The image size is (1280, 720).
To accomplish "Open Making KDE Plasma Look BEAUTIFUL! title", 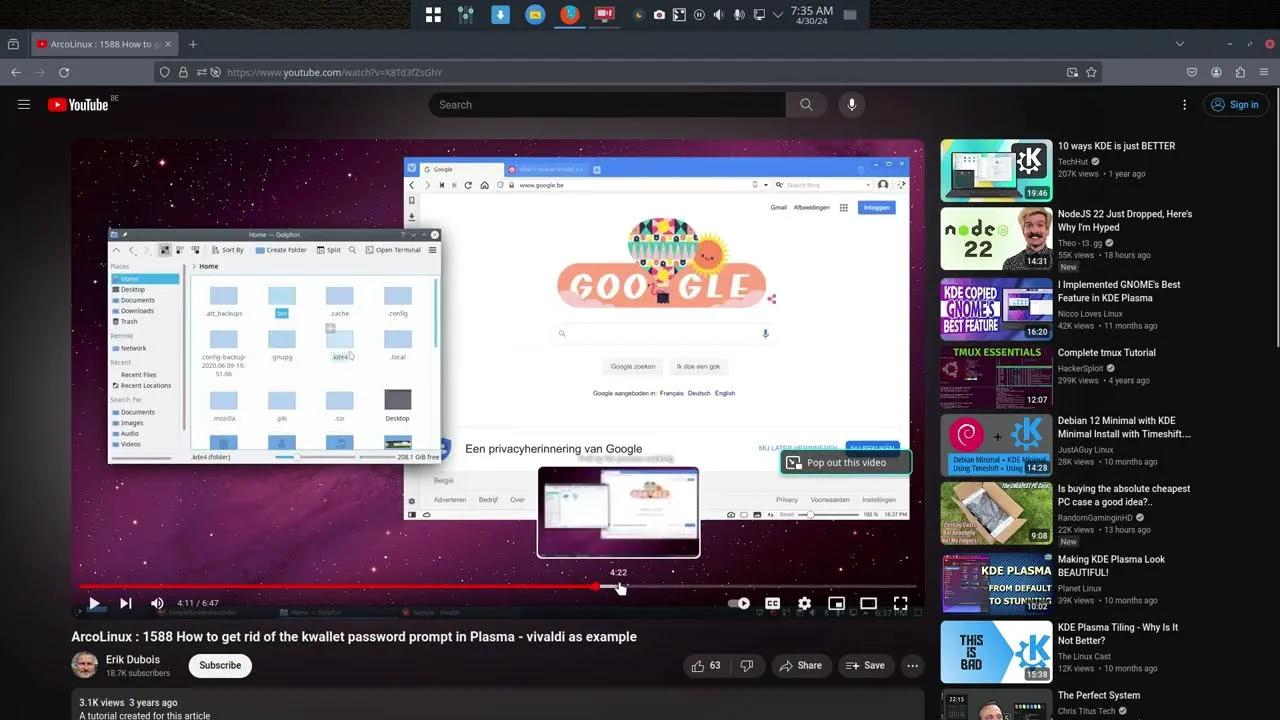I will (1111, 566).
